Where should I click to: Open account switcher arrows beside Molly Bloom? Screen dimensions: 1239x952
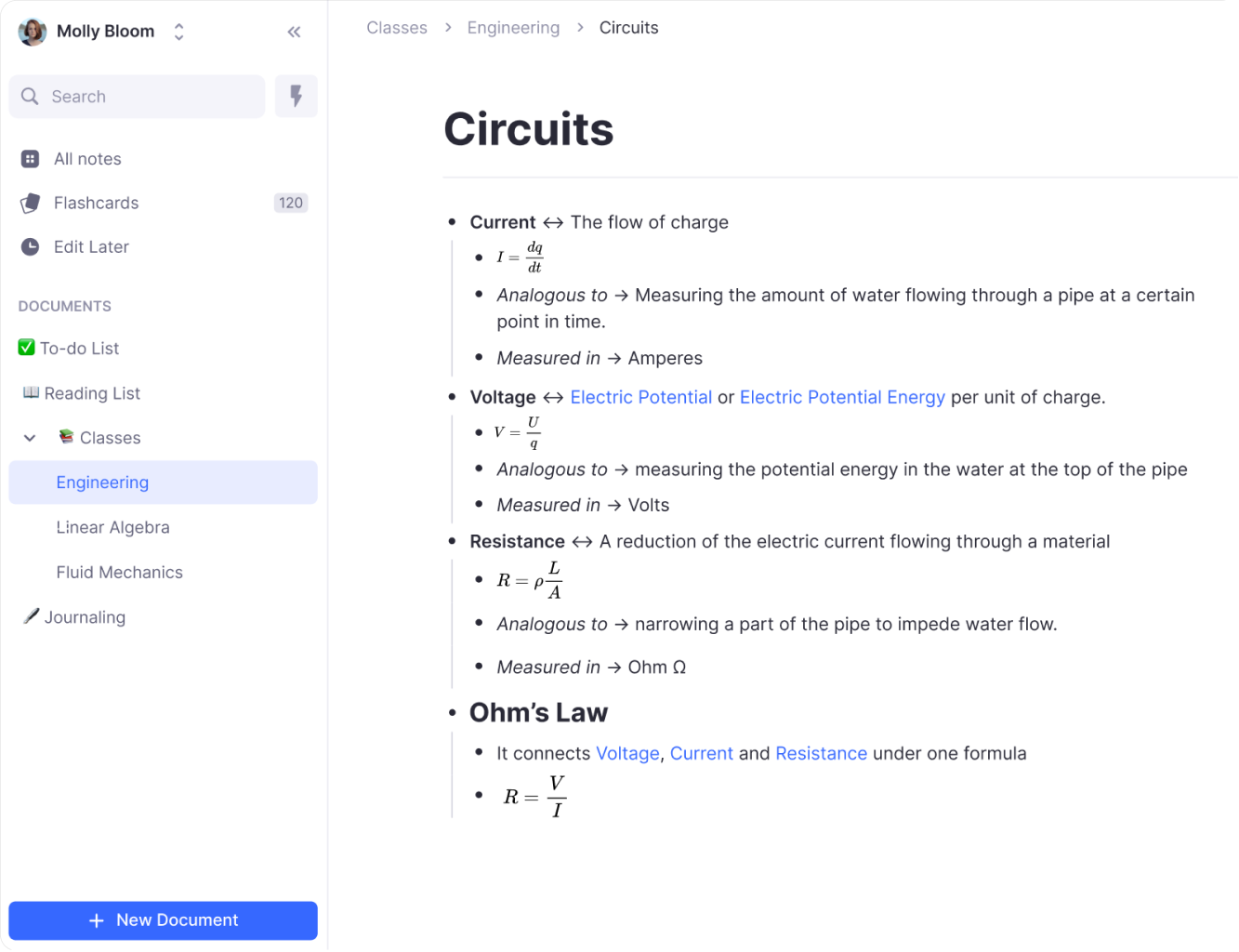pyautogui.click(x=178, y=32)
